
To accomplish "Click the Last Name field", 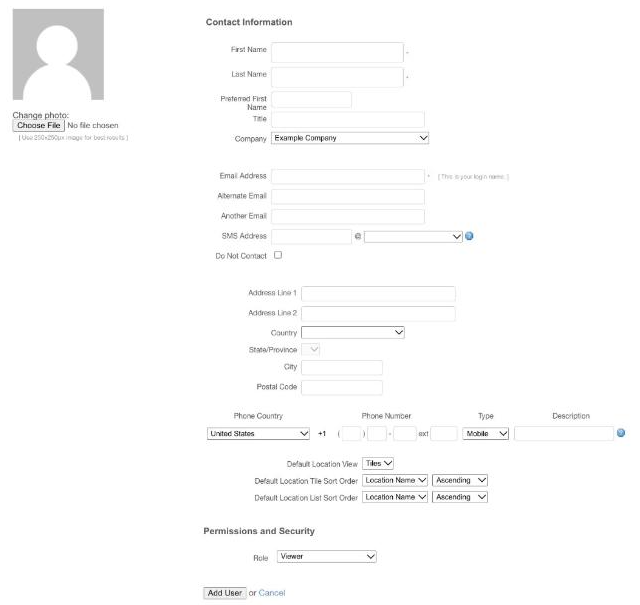I will coord(337,77).
